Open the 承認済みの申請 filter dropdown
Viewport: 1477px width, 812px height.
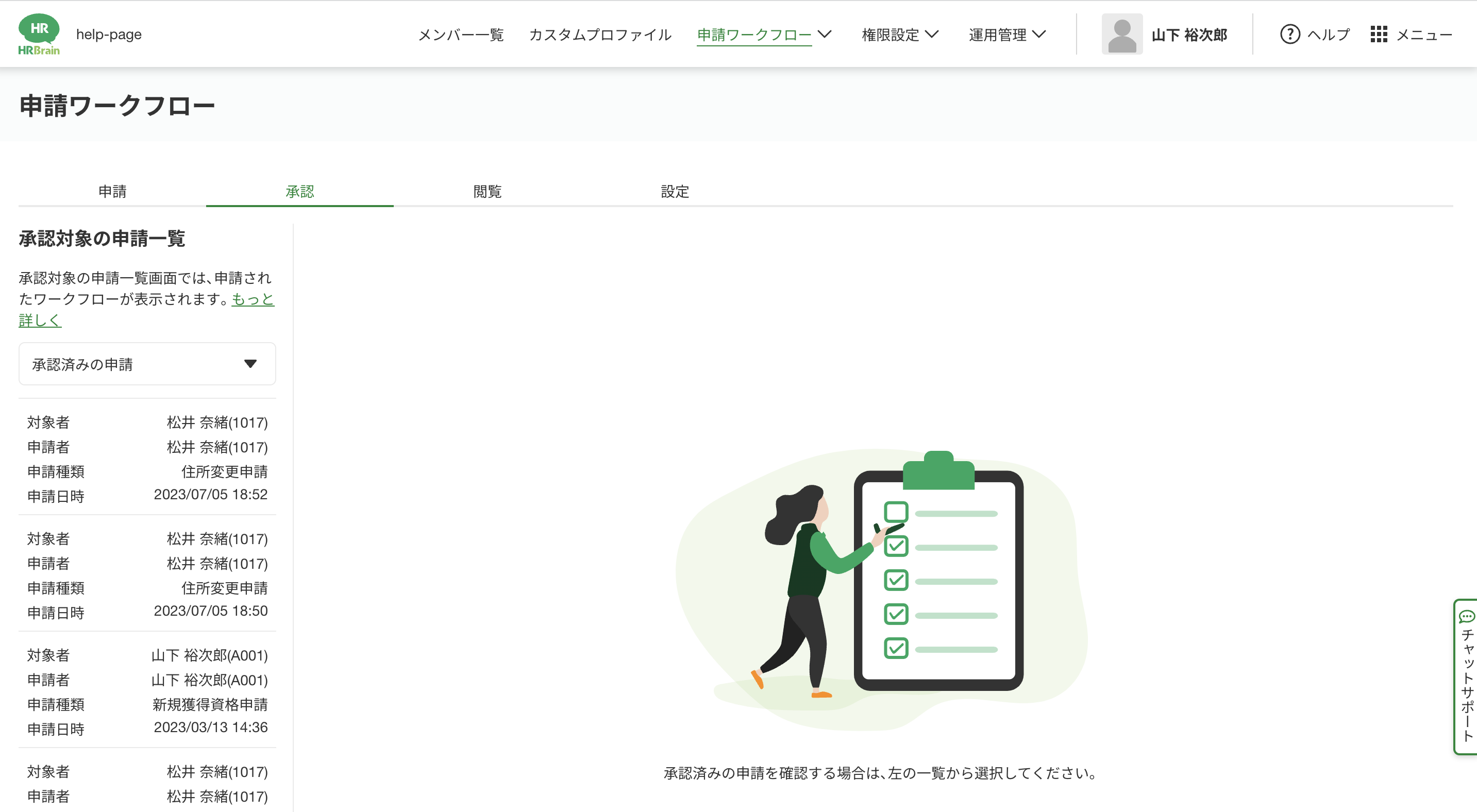[x=147, y=364]
